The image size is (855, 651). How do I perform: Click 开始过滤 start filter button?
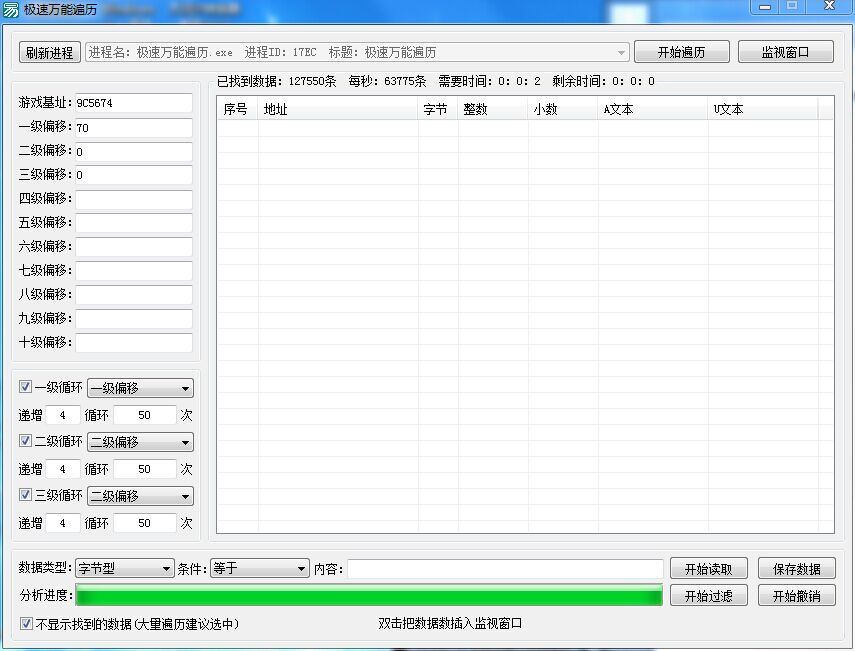[x=708, y=595]
